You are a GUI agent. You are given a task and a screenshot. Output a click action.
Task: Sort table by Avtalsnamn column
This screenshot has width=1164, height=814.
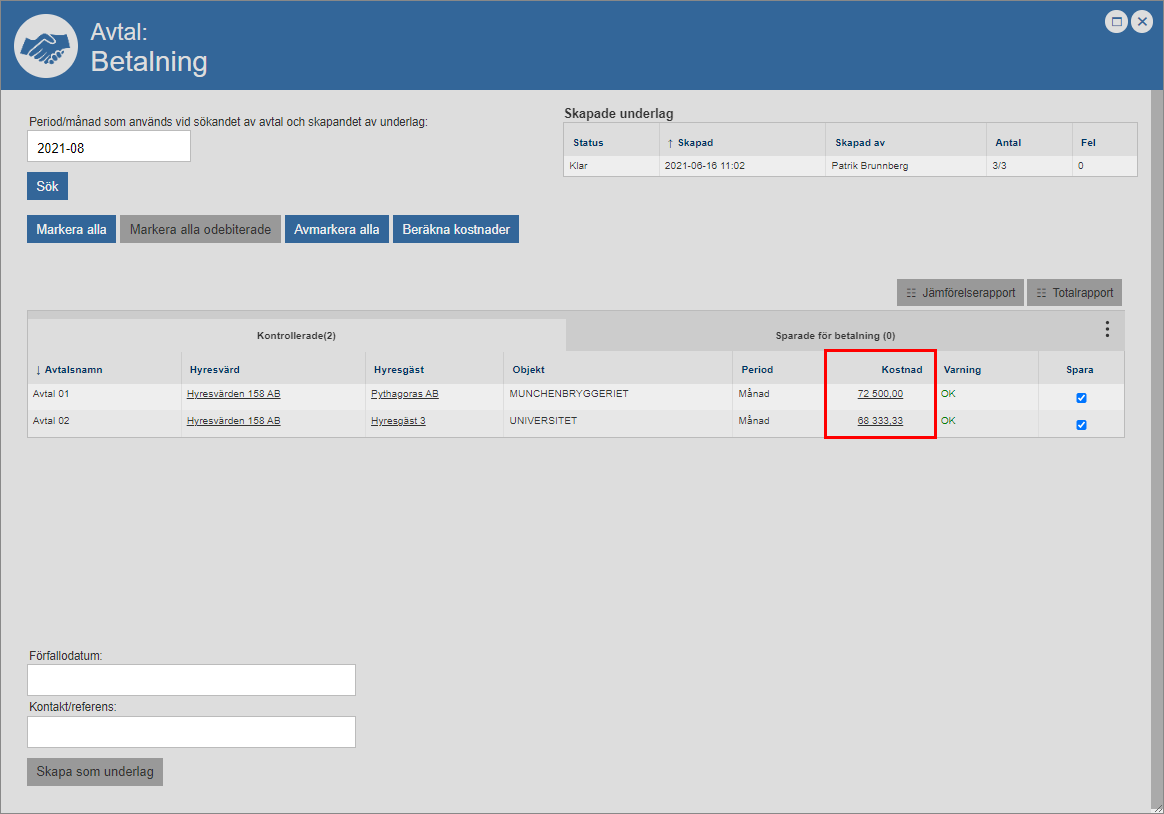[73, 370]
